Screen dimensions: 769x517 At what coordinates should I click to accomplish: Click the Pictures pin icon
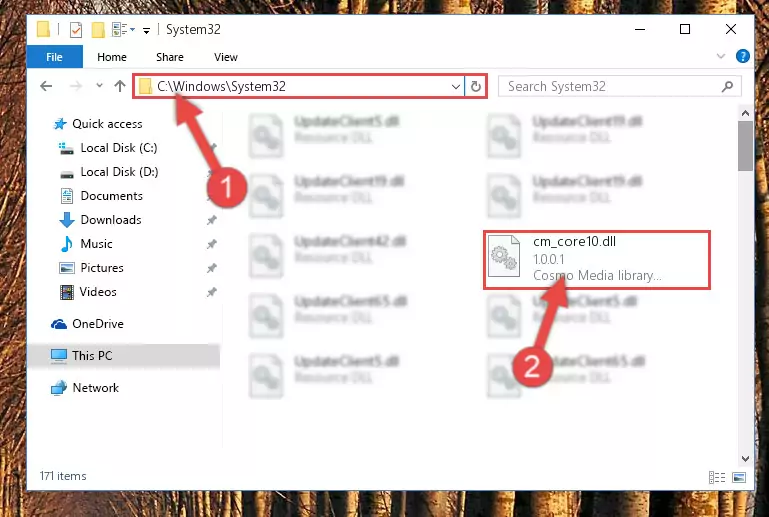(211, 268)
